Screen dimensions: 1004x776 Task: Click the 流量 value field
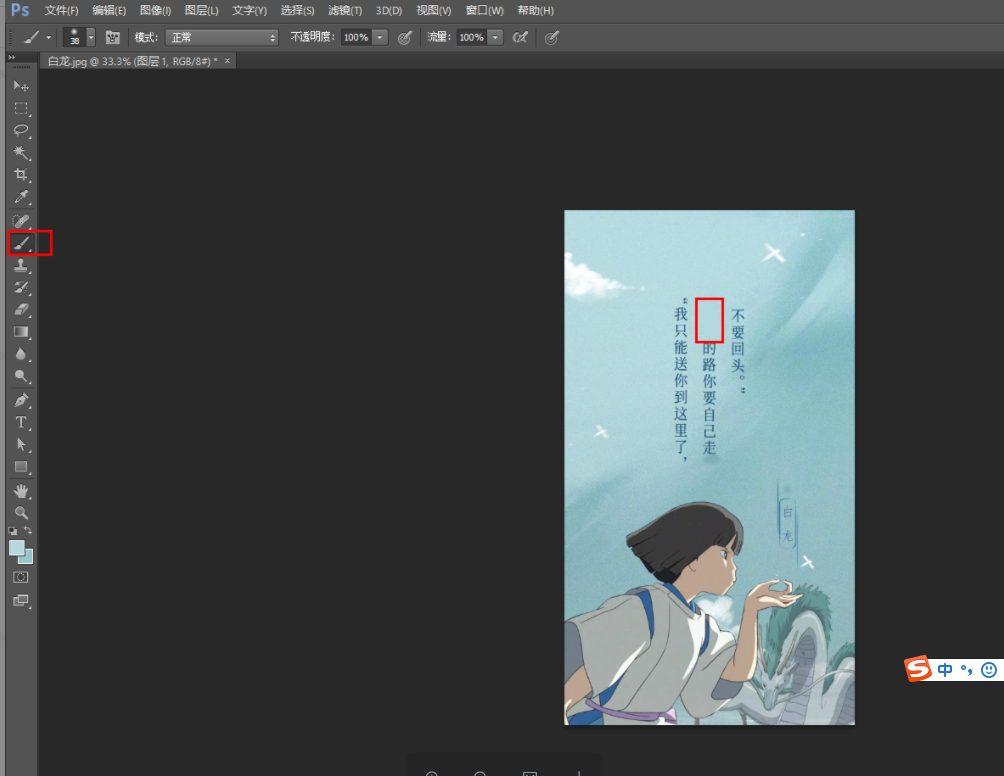tap(472, 37)
